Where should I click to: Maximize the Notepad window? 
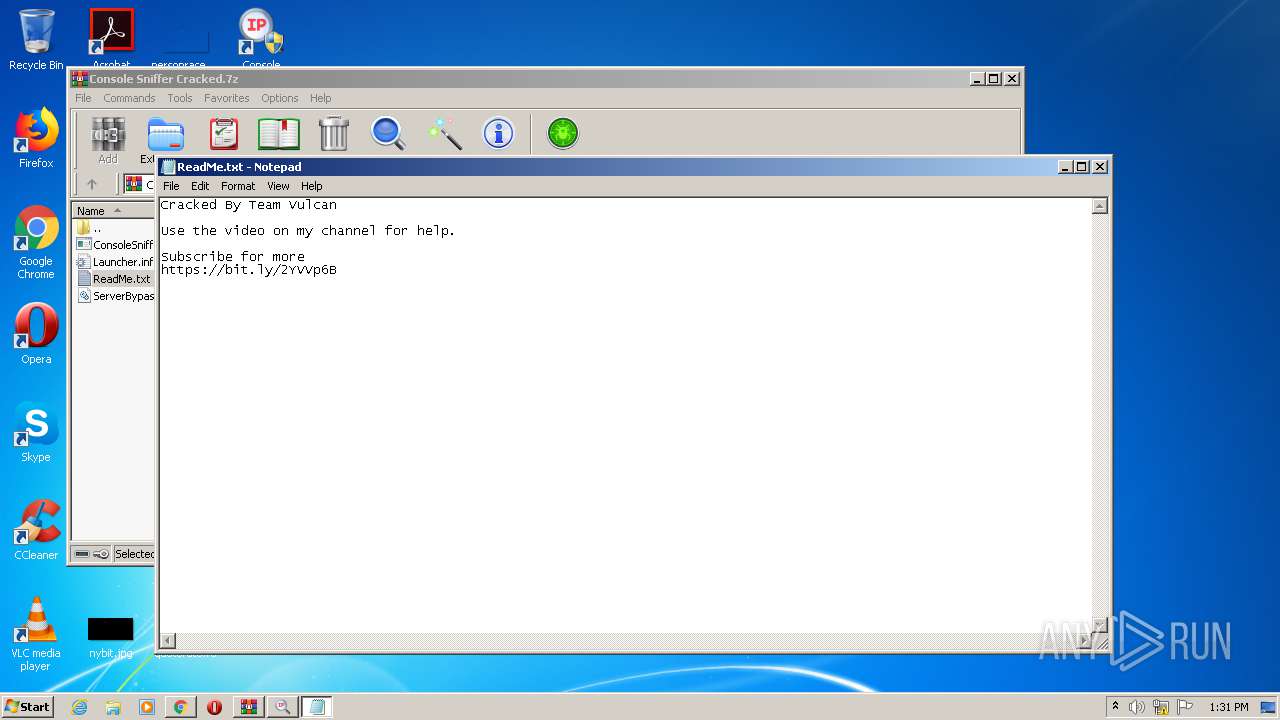pos(1081,167)
